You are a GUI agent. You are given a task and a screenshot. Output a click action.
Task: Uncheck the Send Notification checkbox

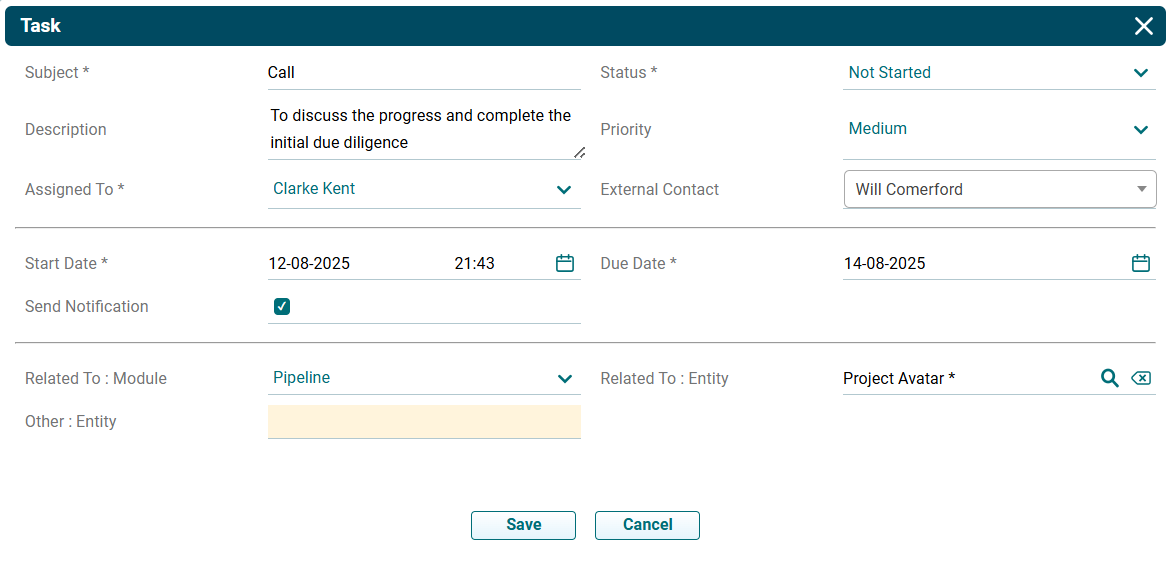click(282, 307)
